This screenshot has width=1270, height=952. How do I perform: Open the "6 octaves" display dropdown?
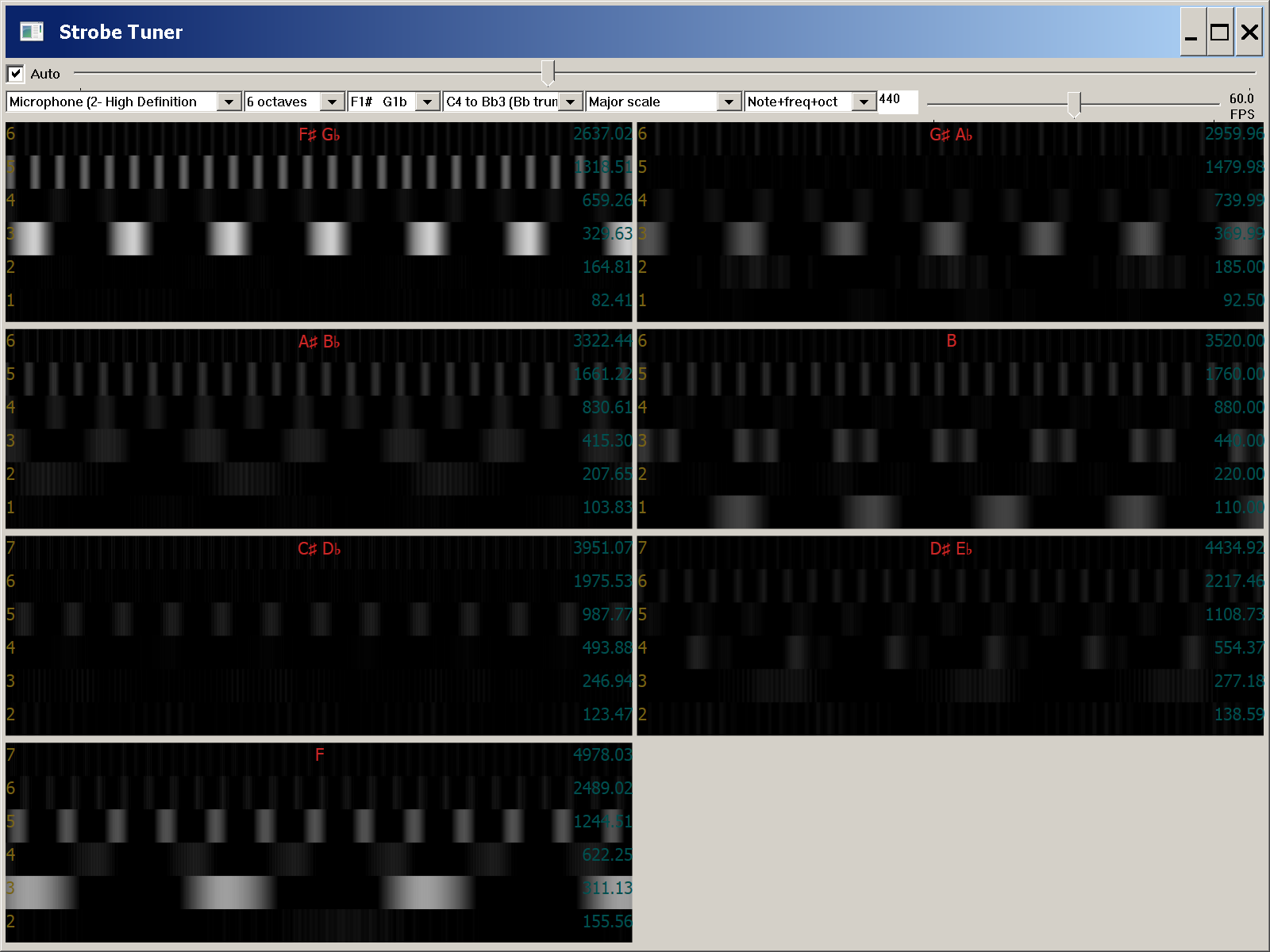click(333, 102)
